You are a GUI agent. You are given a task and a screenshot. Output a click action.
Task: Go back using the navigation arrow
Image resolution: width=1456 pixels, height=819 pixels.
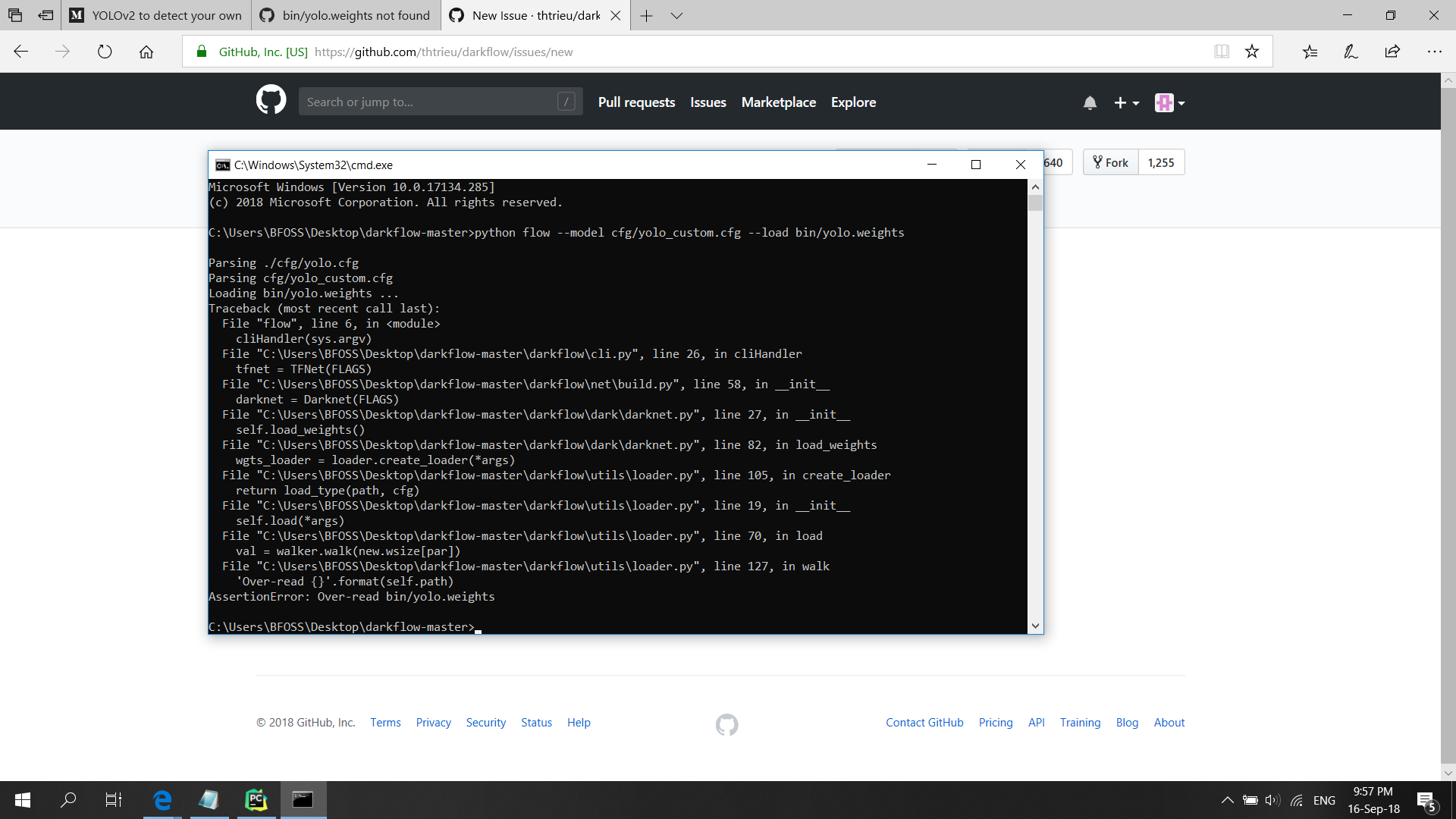tap(20, 51)
